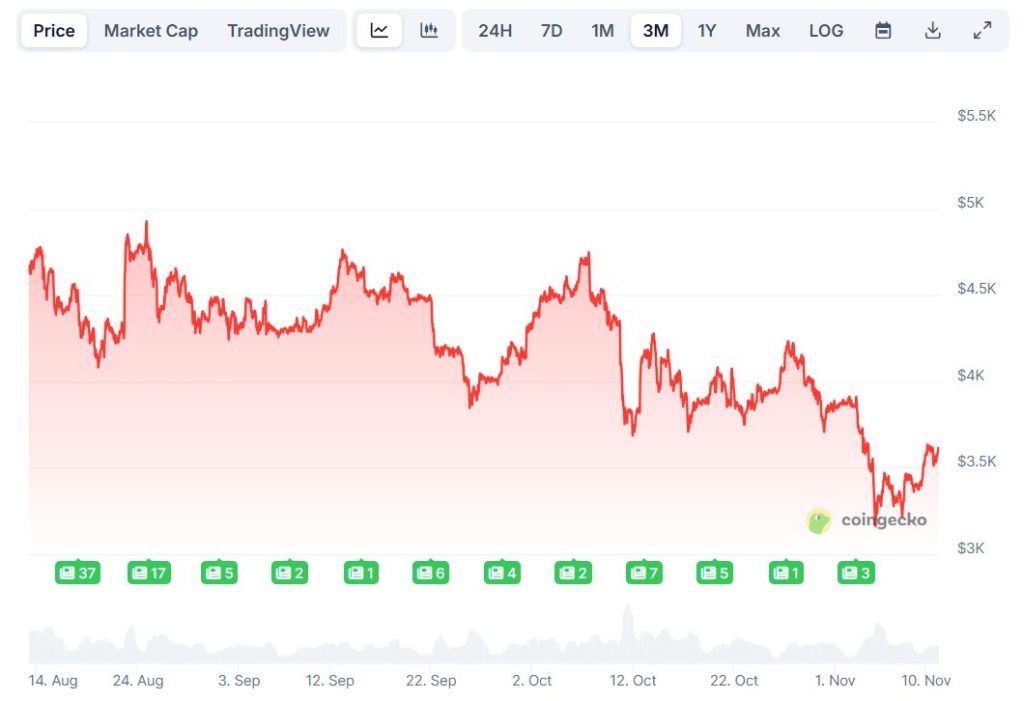Open the calendar date picker icon
1024x701 pixels.
tap(883, 30)
